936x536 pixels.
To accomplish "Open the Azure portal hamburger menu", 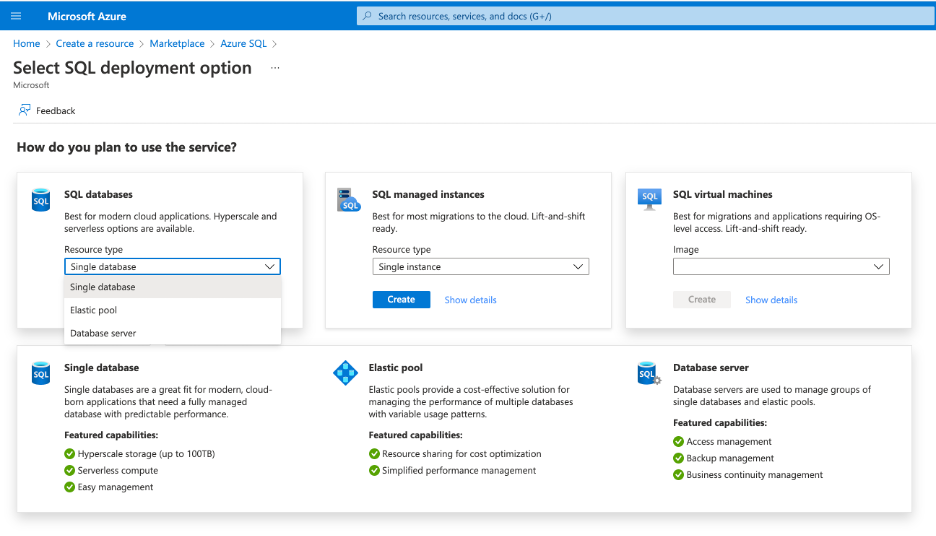I will click(16, 16).
